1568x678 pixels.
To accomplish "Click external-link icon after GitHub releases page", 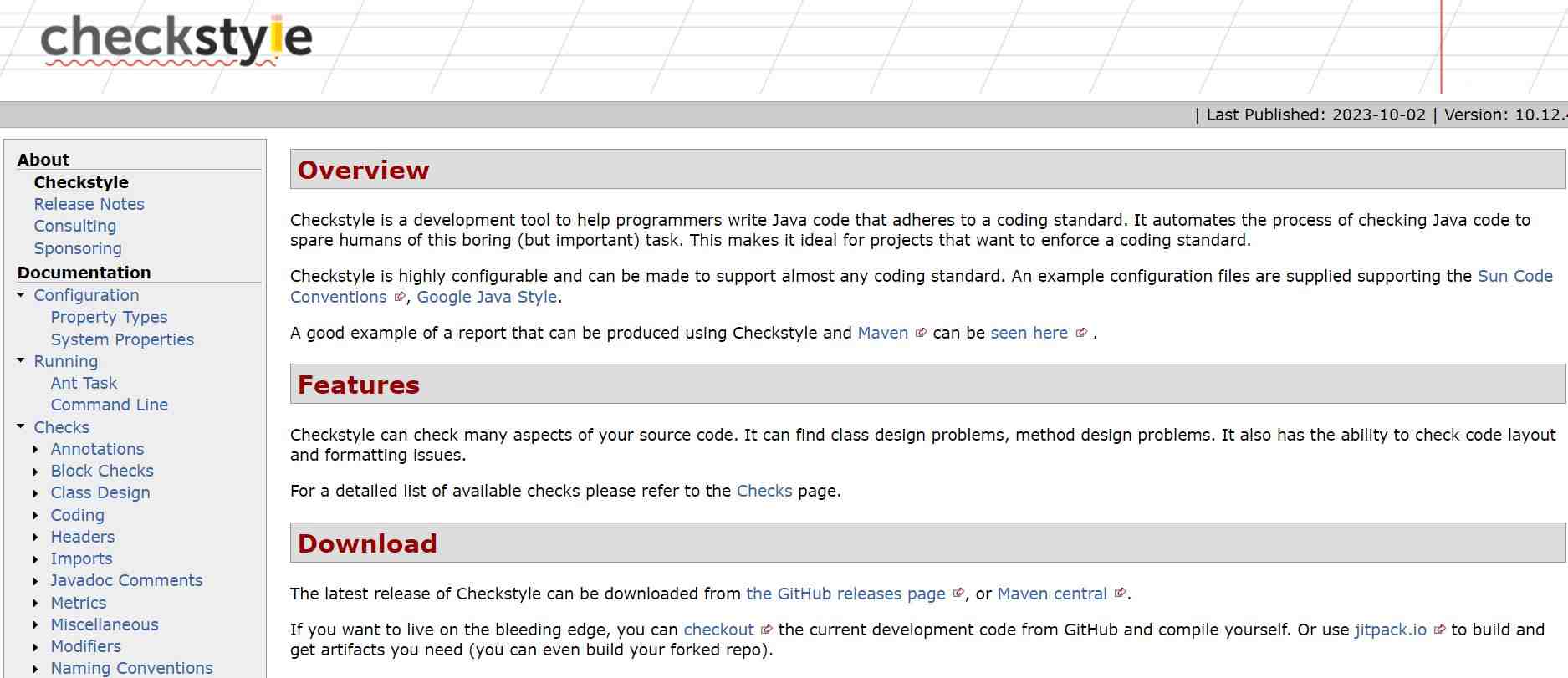I will coord(958,594).
